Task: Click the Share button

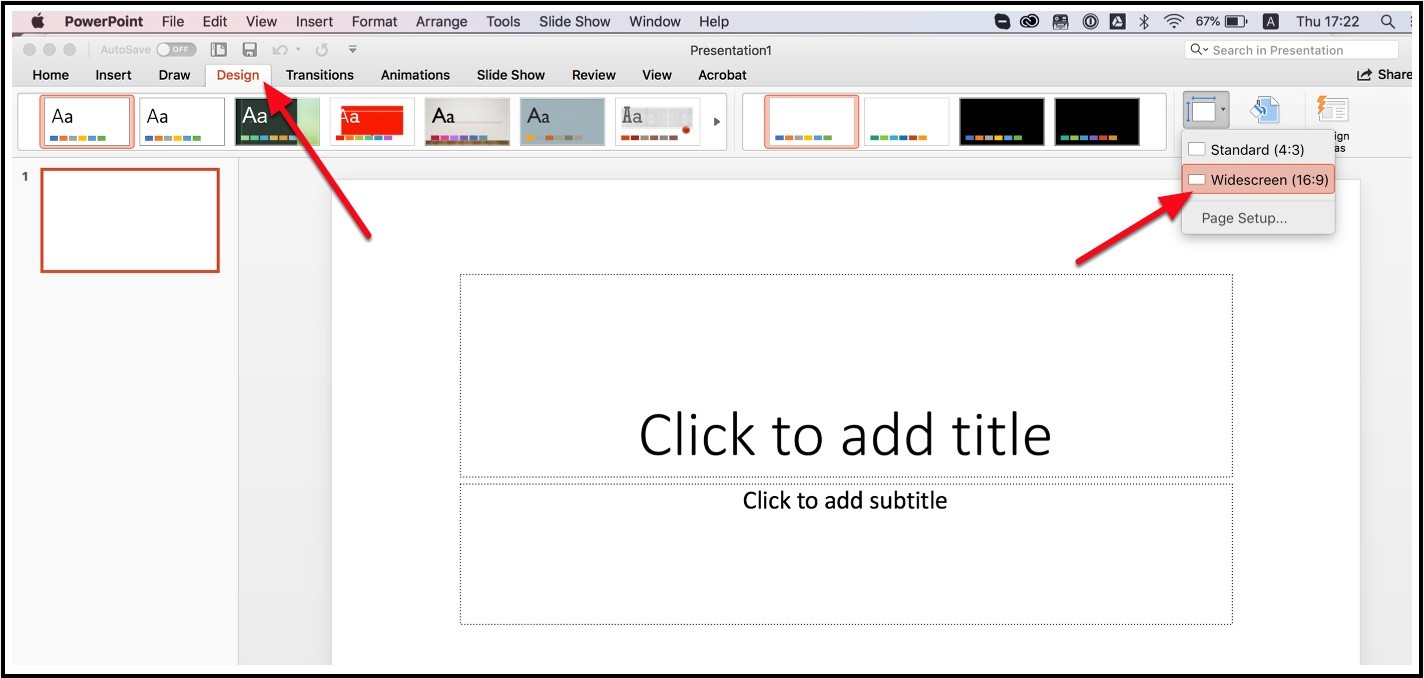Action: [1385, 75]
